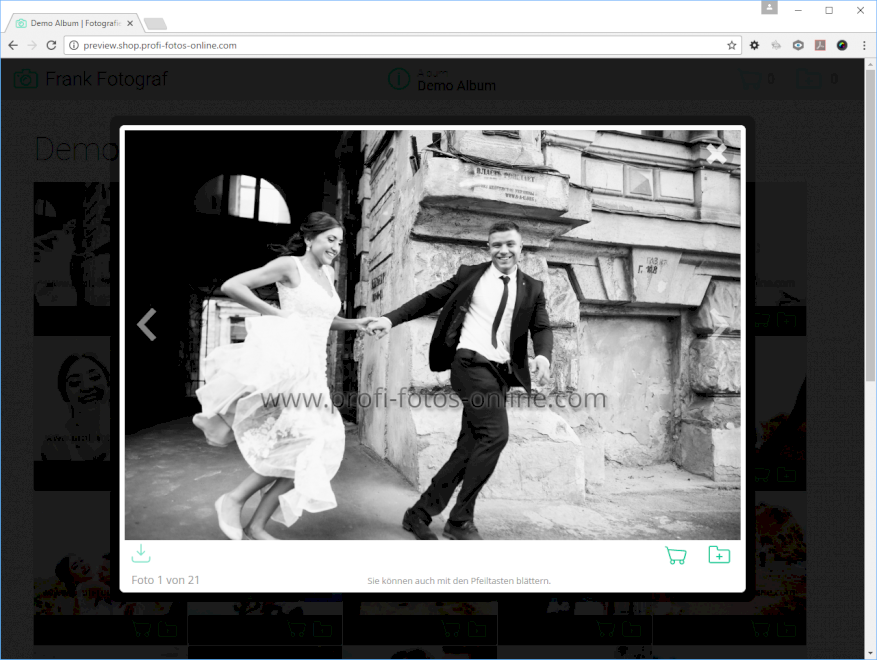Click the album info icon in the header
Image resolution: width=877 pixels, height=660 pixels.
[x=399, y=79]
